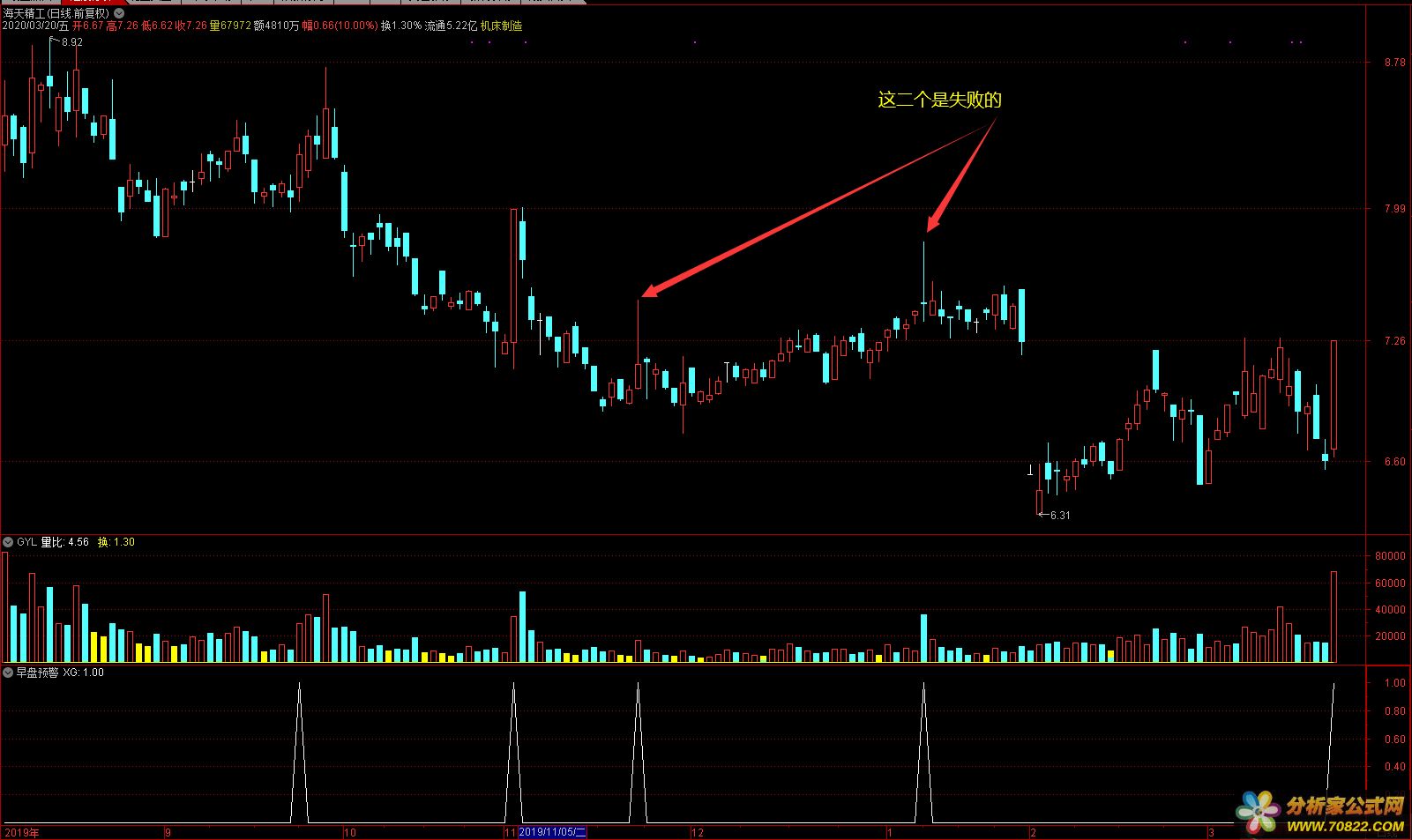
Task: Click the 海天精工 stock title label
Action: coord(24,13)
